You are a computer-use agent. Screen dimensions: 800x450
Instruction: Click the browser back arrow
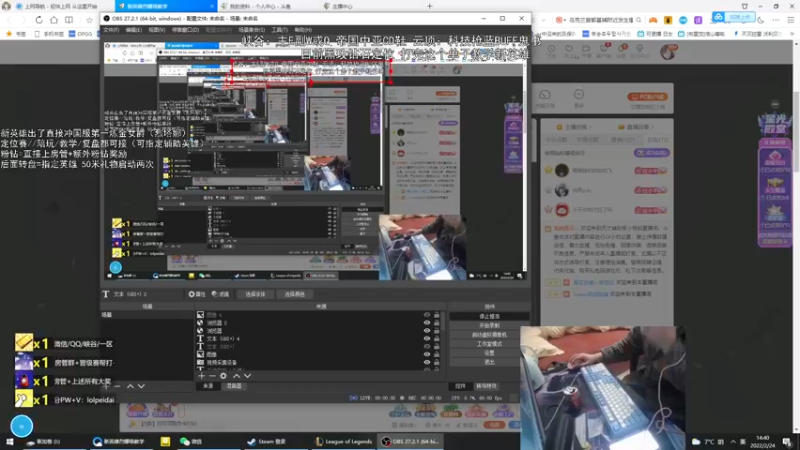tap(9, 20)
